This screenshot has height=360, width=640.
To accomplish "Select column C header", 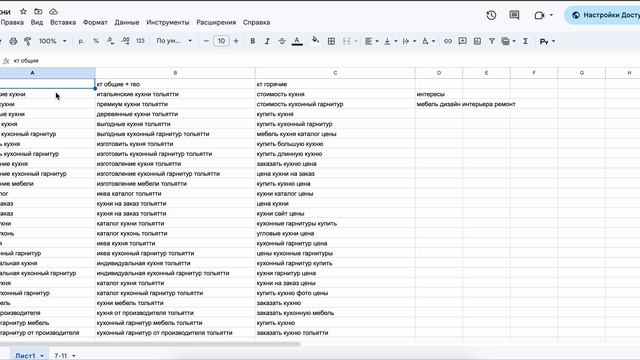I will point(335,73).
